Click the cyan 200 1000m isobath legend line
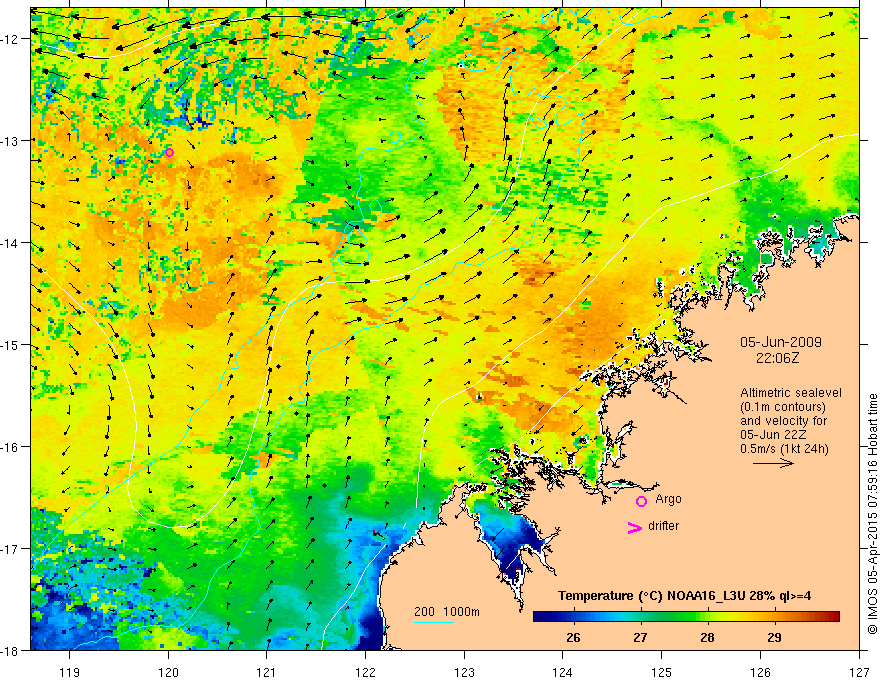The height and width of the screenshot is (680, 880). (x=434, y=622)
